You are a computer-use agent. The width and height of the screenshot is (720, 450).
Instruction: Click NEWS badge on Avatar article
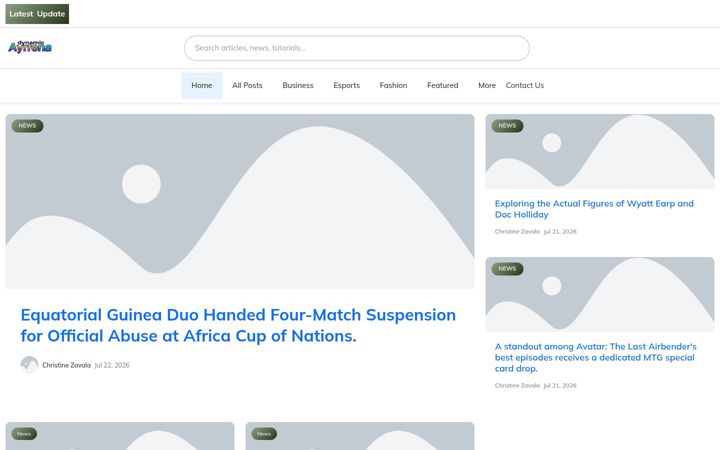click(x=507, y=269)
